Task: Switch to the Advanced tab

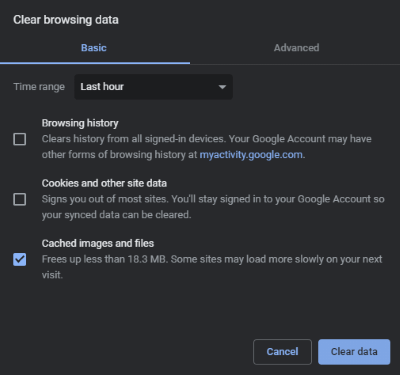Action: [x=296, y=48]
